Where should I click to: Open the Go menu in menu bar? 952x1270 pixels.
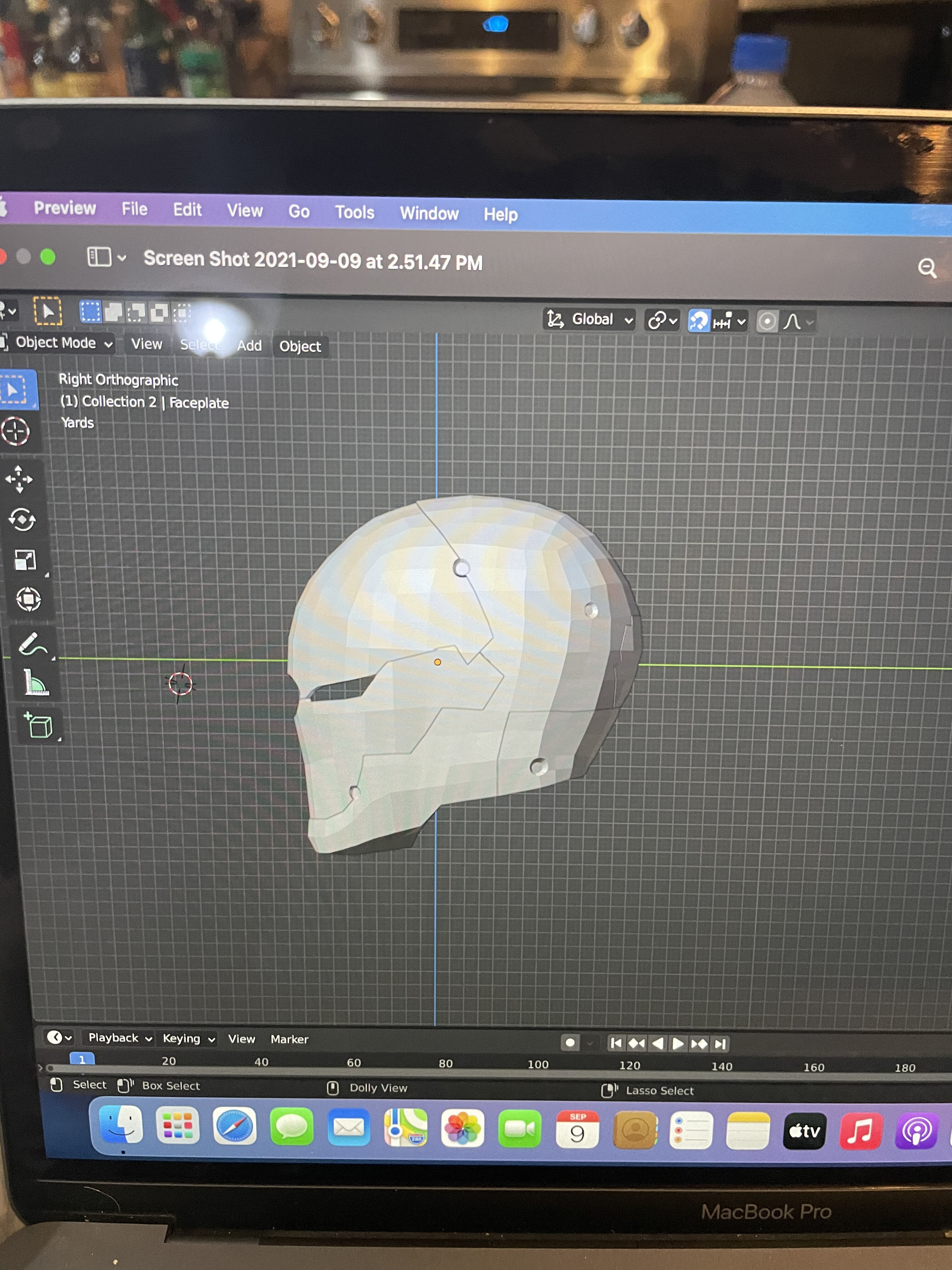(299, 212)
